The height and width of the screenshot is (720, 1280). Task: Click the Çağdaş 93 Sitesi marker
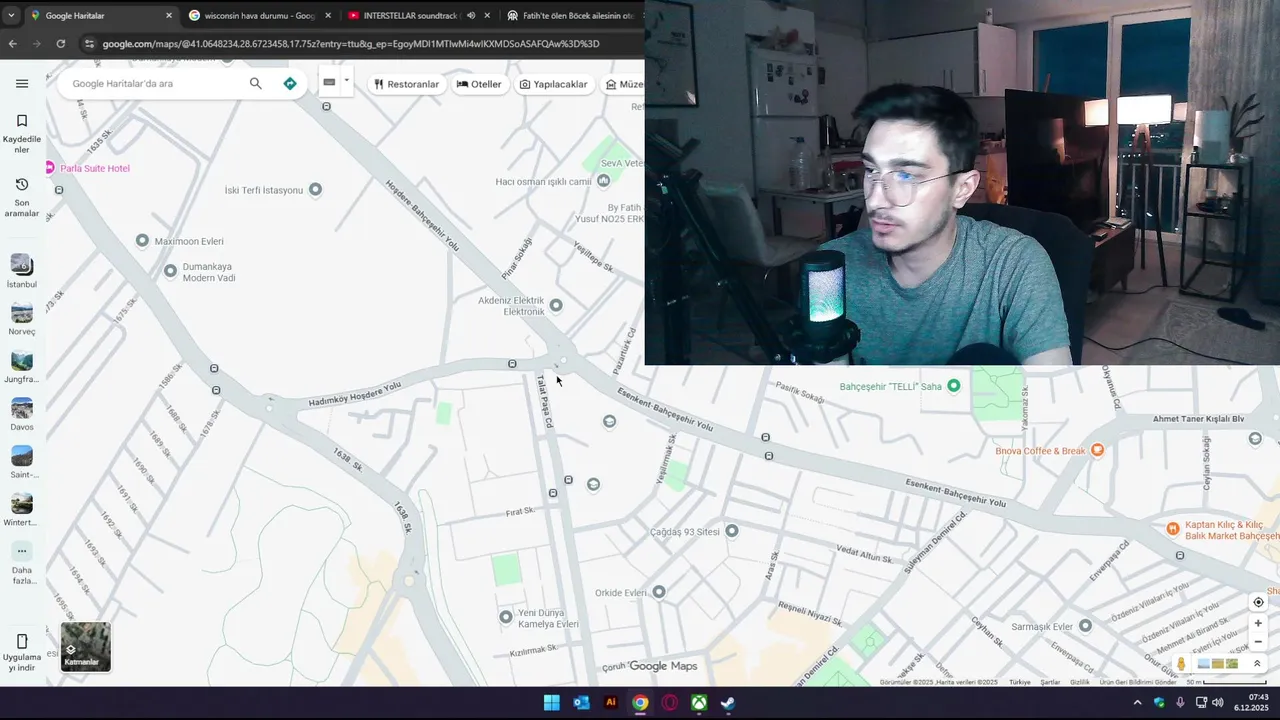click(732, 531)
